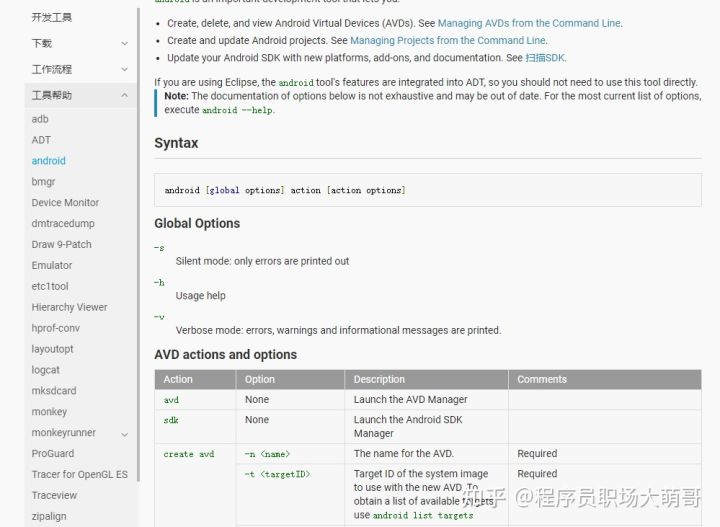Open the ADT page in sidebar

(41, 140)
